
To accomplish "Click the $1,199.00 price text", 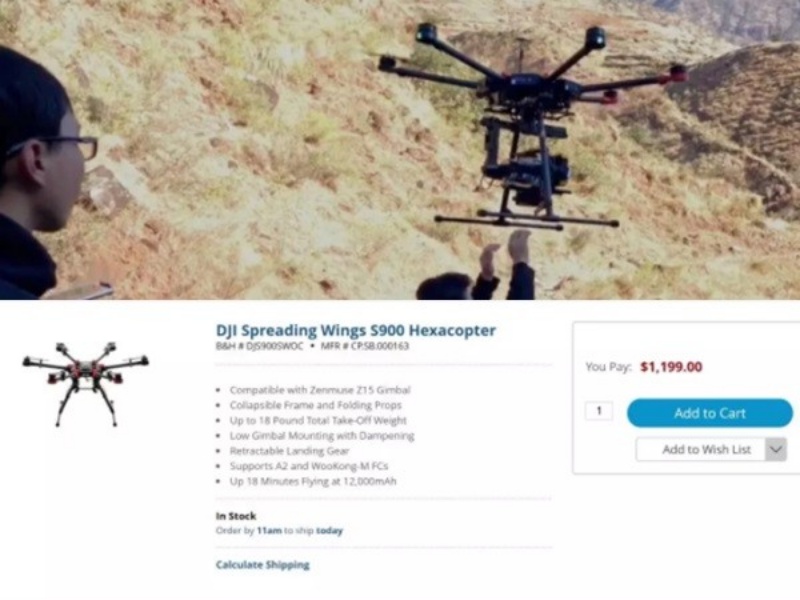I will point(671,367).
